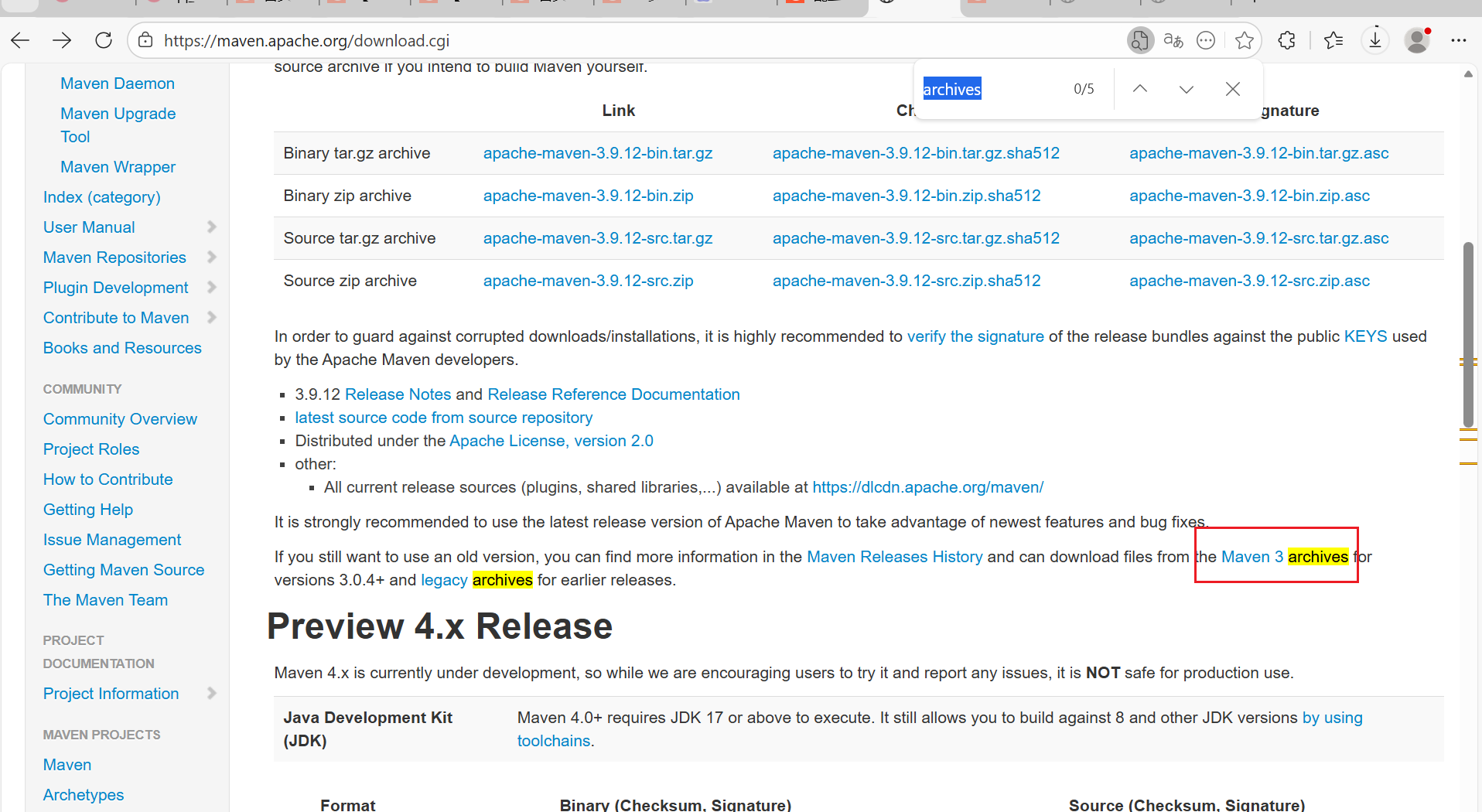Download apache-maven-3.9.12-src.tar.gz
The width and height of the screenshot is (1482, 812).
tap(598, 238)
